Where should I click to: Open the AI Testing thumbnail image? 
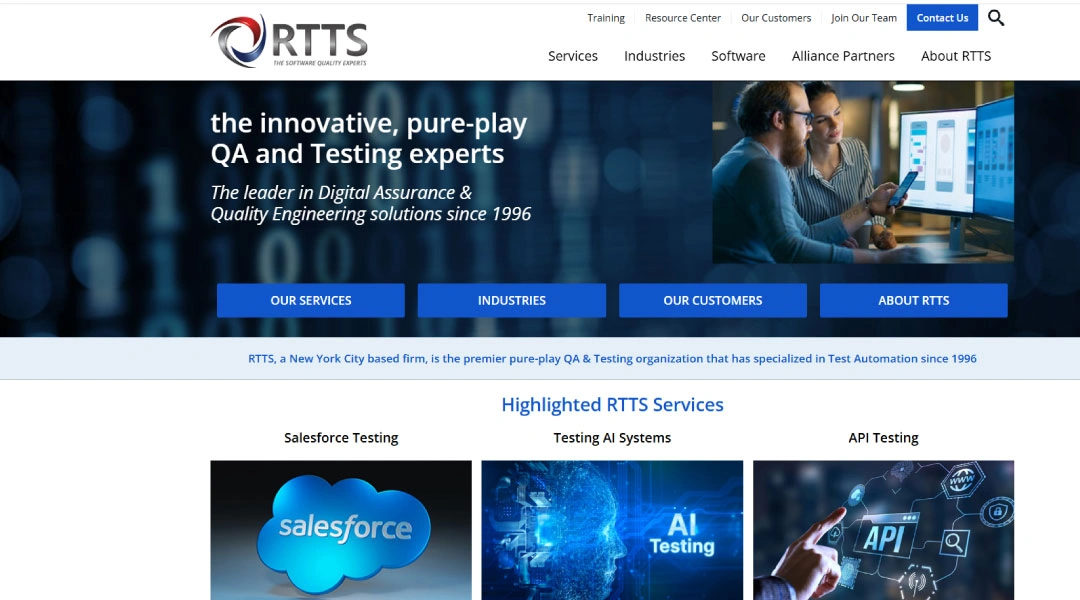pos(612,530)
